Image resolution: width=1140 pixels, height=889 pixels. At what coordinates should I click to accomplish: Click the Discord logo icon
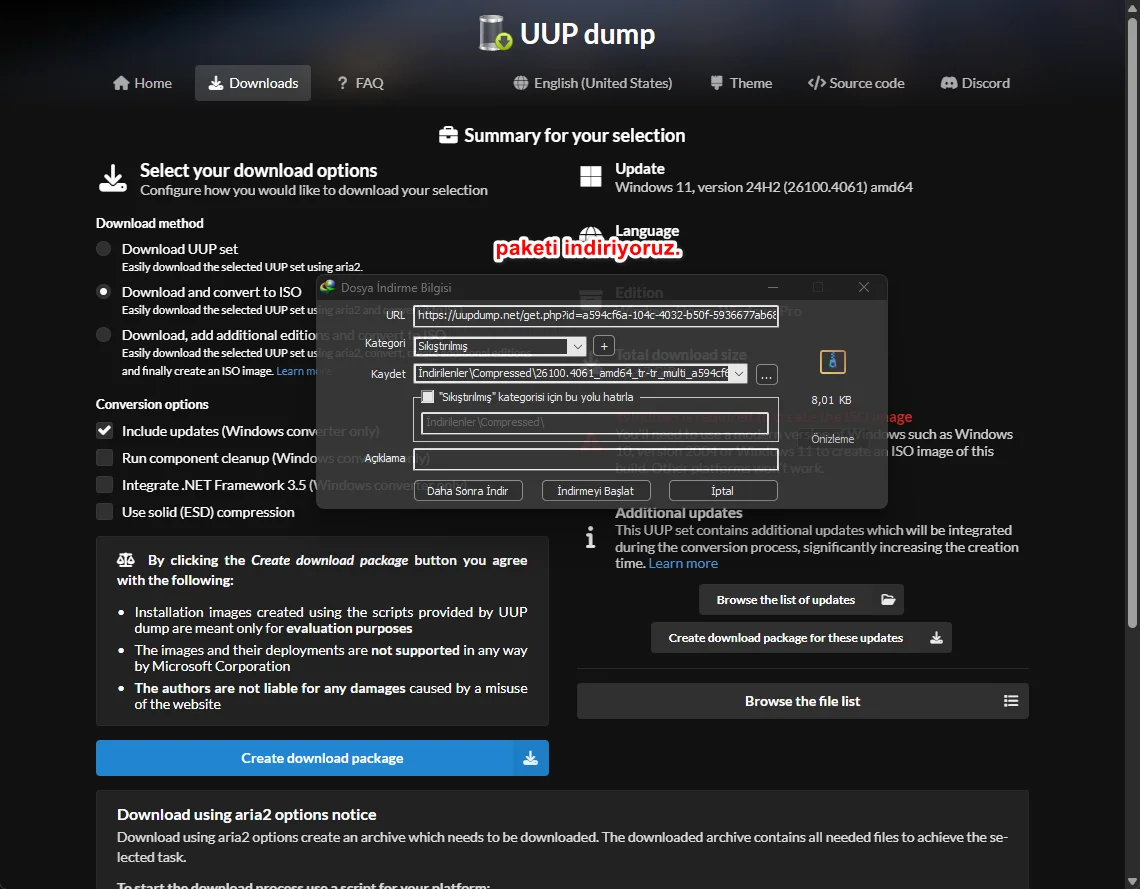pyautogui.click(x=949, y=83)
